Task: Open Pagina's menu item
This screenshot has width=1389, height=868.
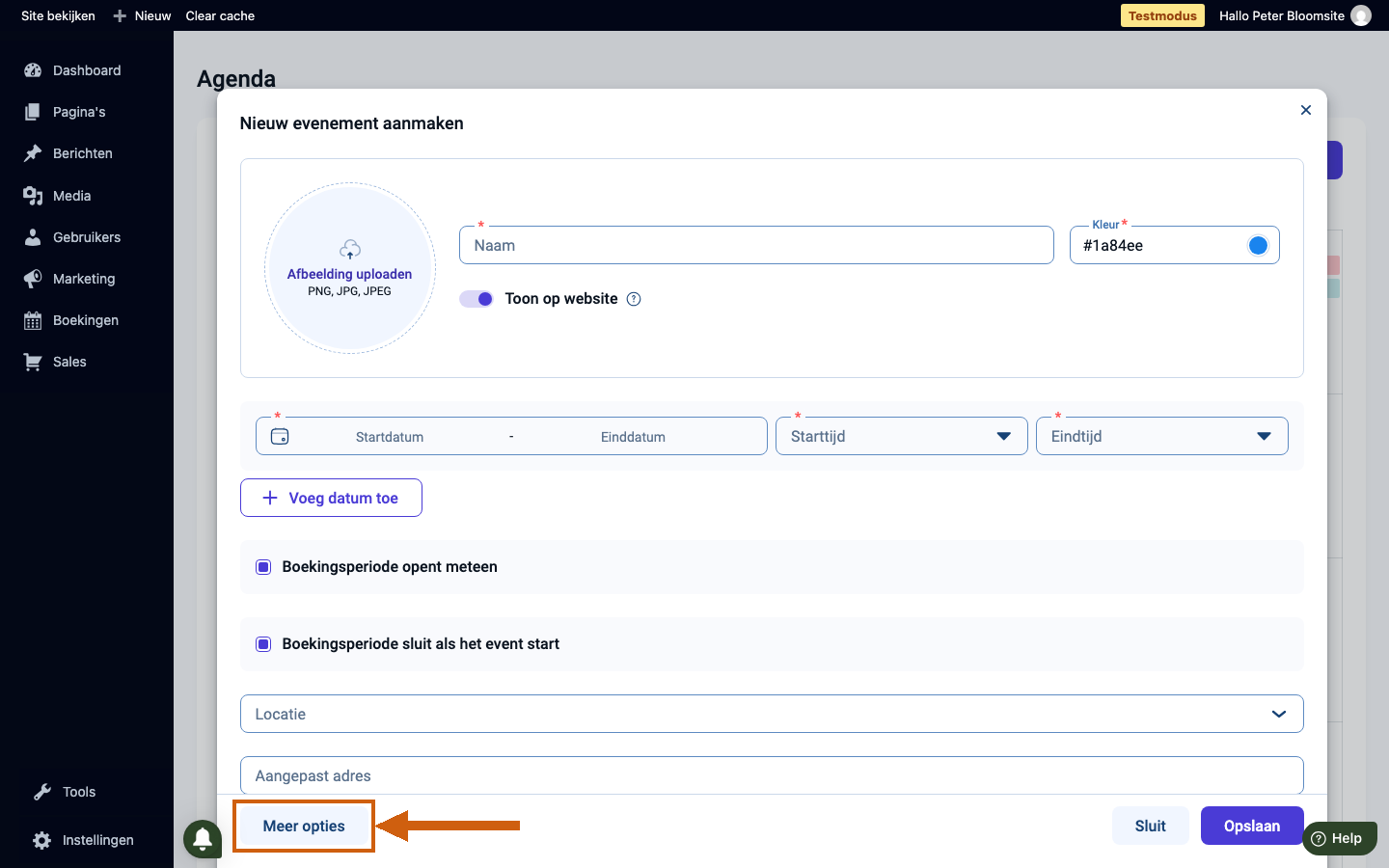Action: click(x=79, y=112)
